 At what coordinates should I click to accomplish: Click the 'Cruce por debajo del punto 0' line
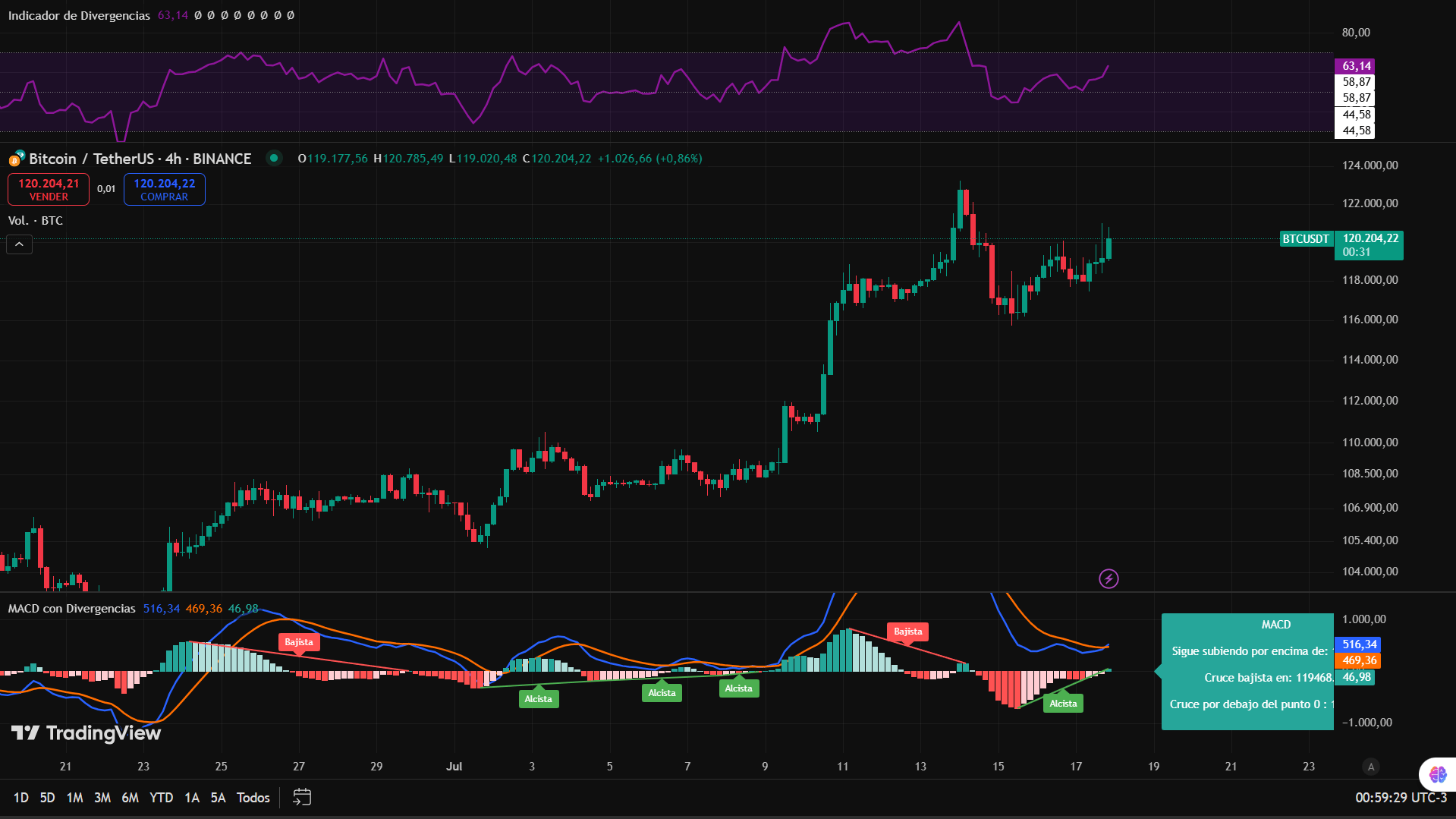click(1251, 704)
